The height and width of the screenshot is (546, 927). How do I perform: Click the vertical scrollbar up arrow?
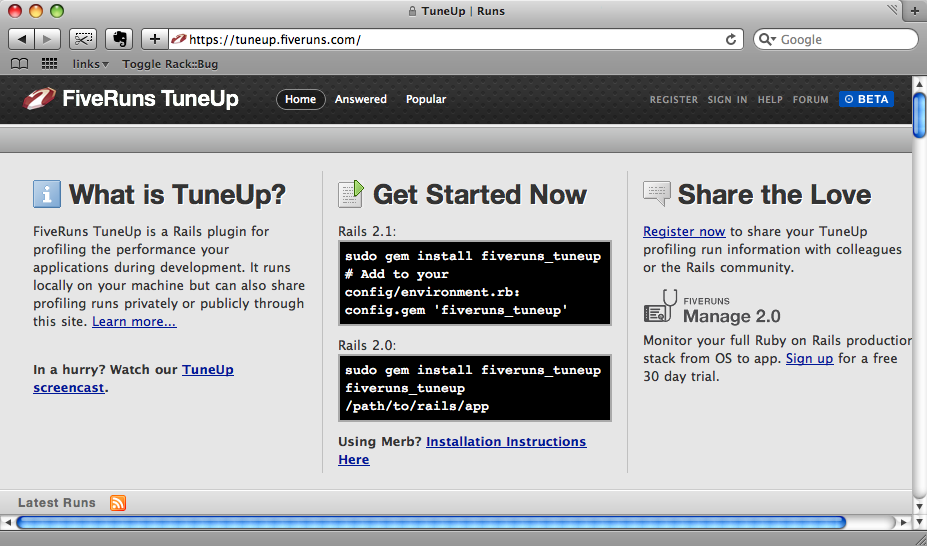click(919, 82)
